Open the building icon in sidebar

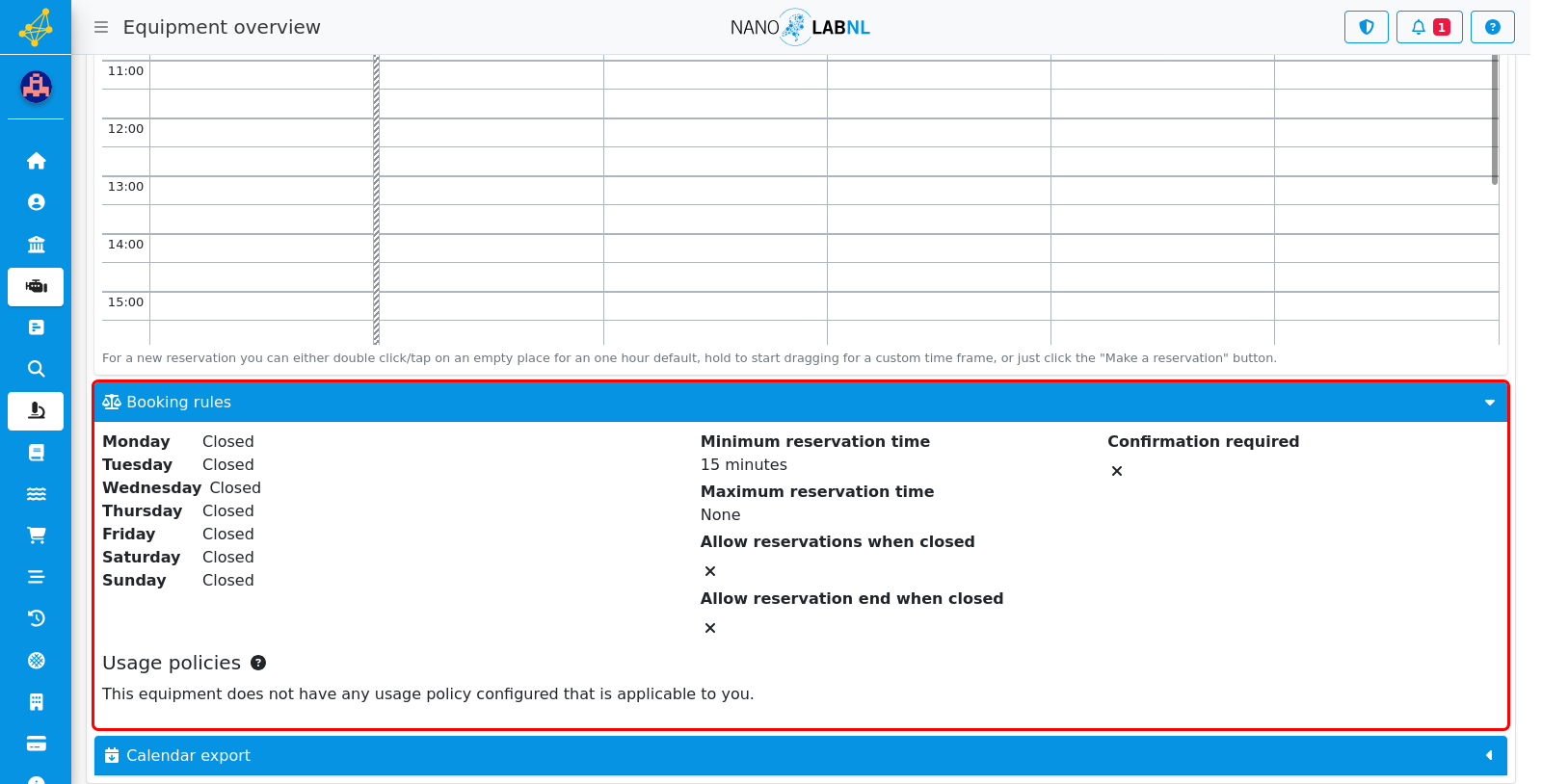36,702
